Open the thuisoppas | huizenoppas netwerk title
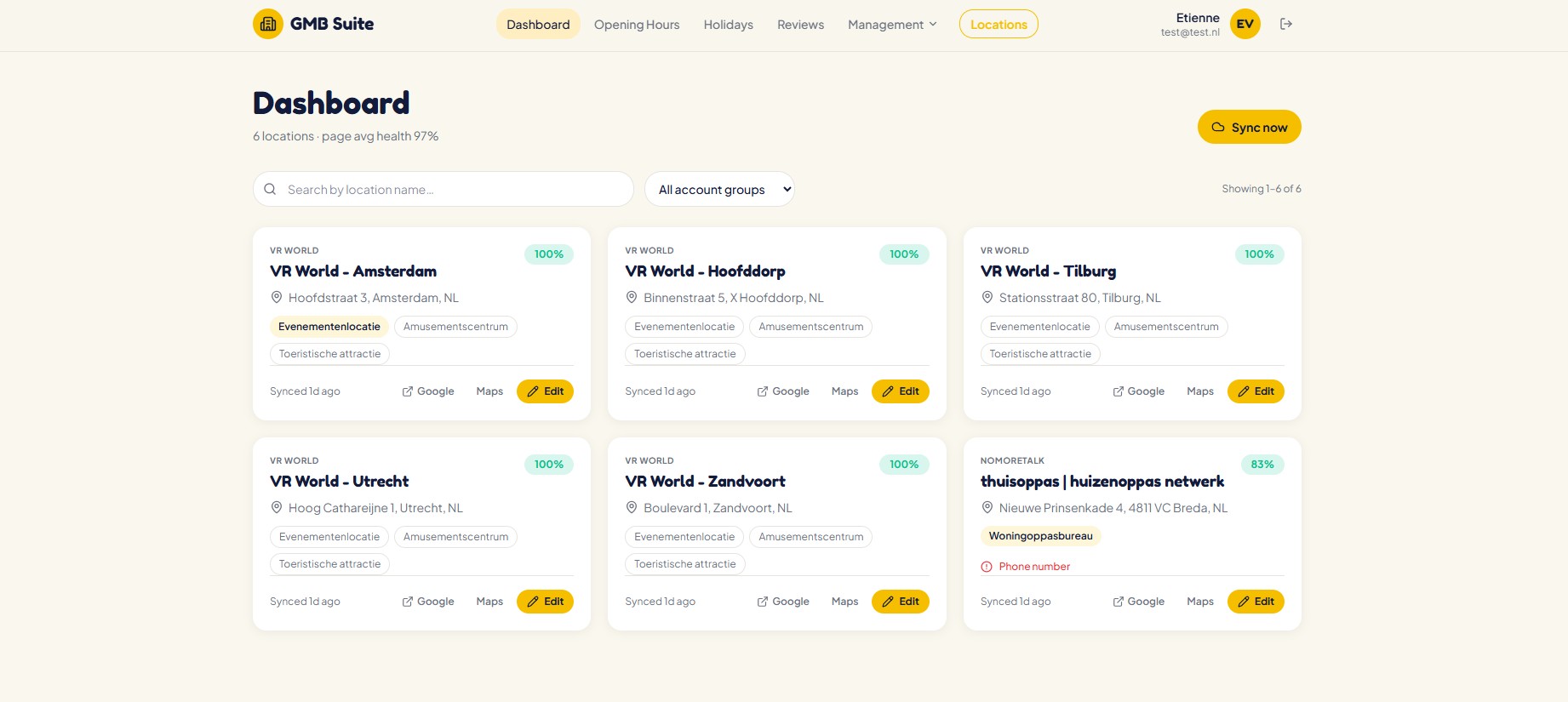 point(1102,482)
